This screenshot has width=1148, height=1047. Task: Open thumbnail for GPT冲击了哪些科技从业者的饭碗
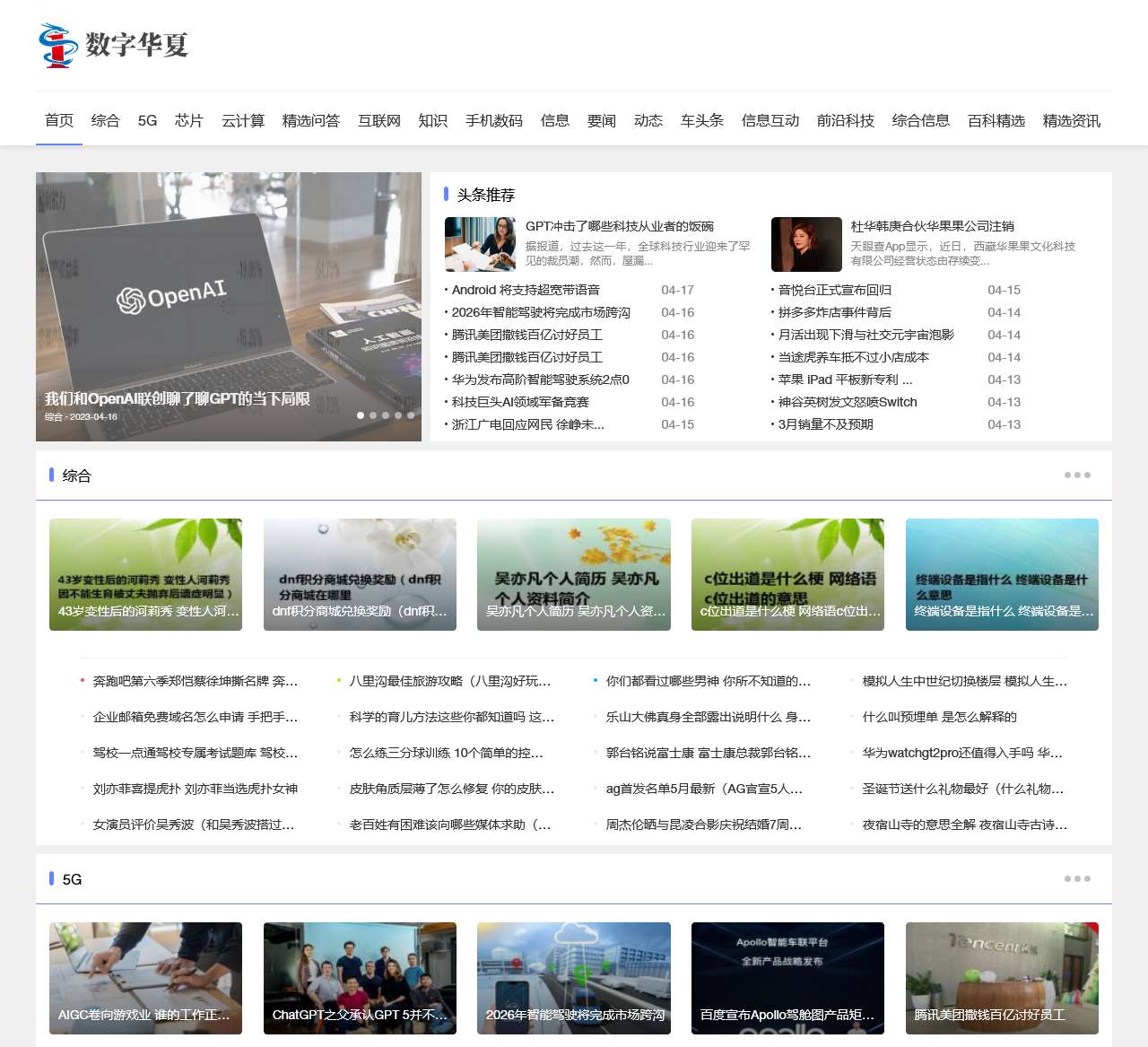[x=480, y=244]
